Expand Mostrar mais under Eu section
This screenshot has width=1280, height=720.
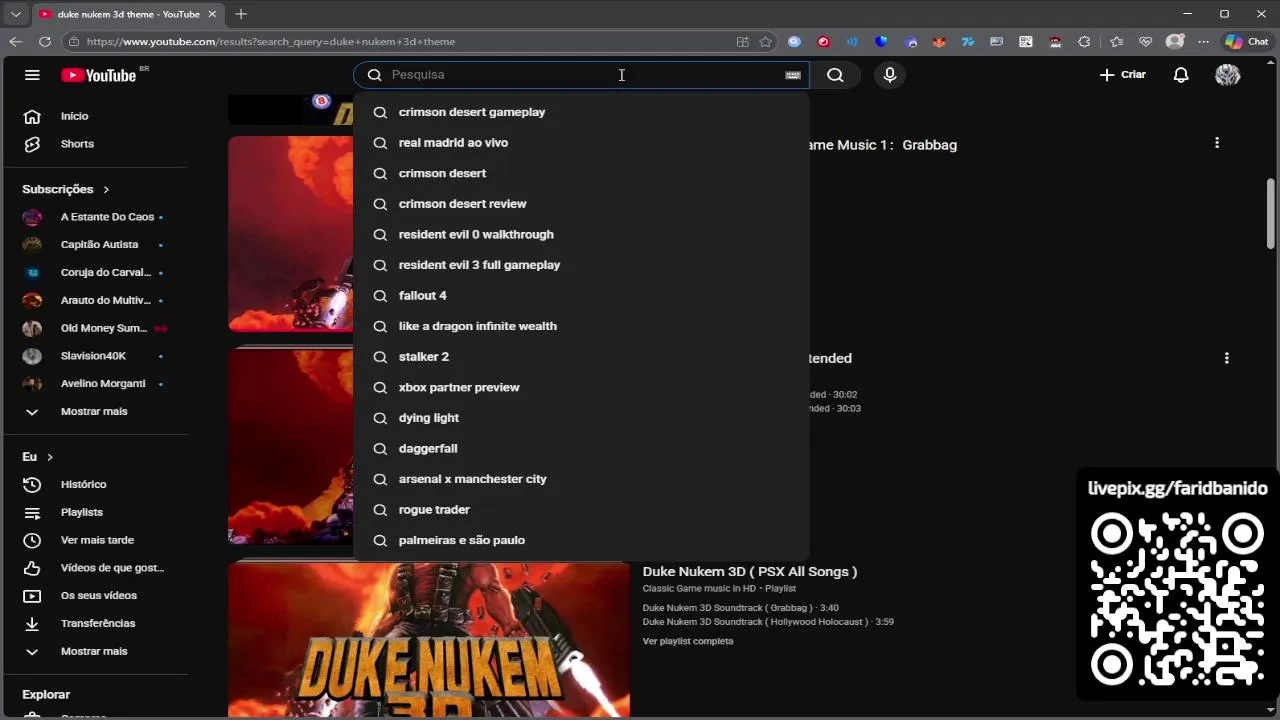click(x=96, y=651)
